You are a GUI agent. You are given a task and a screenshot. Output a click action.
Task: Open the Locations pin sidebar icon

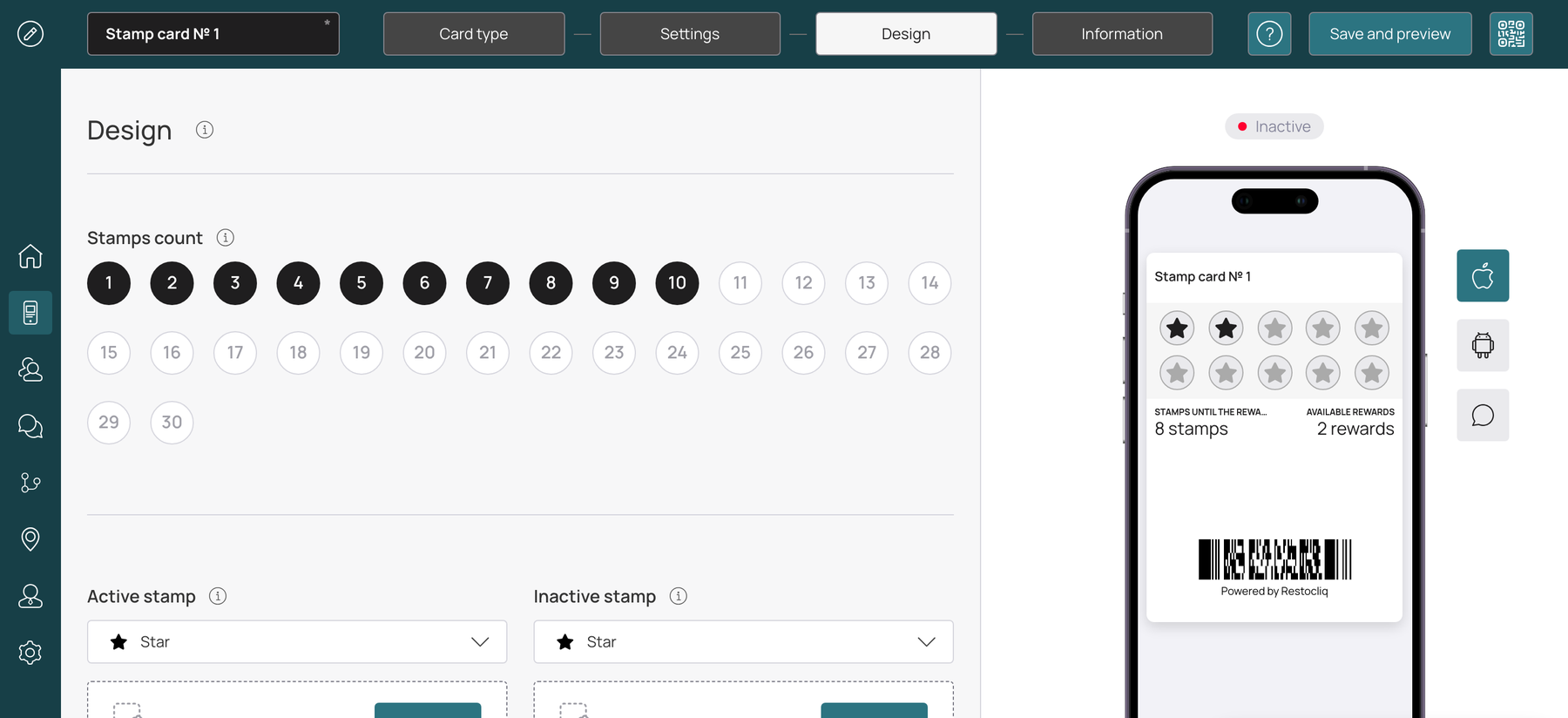[30, 539]
